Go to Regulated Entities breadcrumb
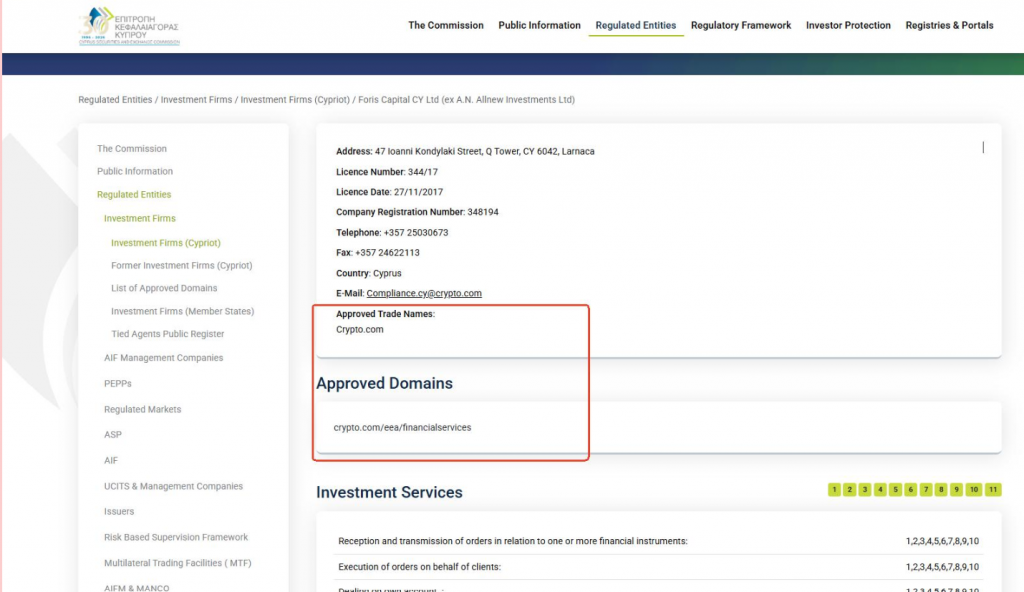This screenshot has height=592, width=1024. pyautogui.click(x=115, y=99)
